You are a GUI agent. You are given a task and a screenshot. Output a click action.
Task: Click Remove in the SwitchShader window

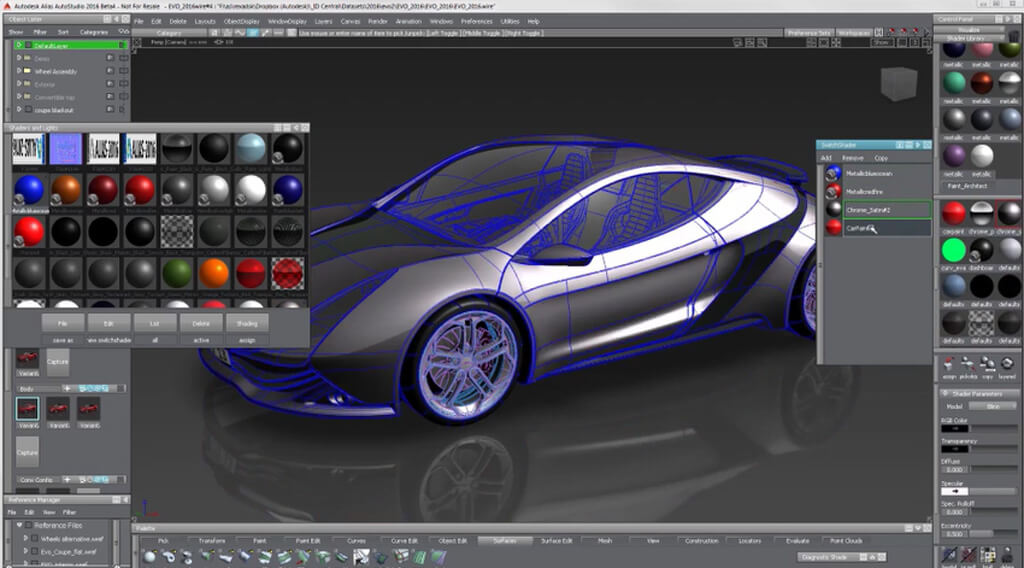tap(852, 158)
